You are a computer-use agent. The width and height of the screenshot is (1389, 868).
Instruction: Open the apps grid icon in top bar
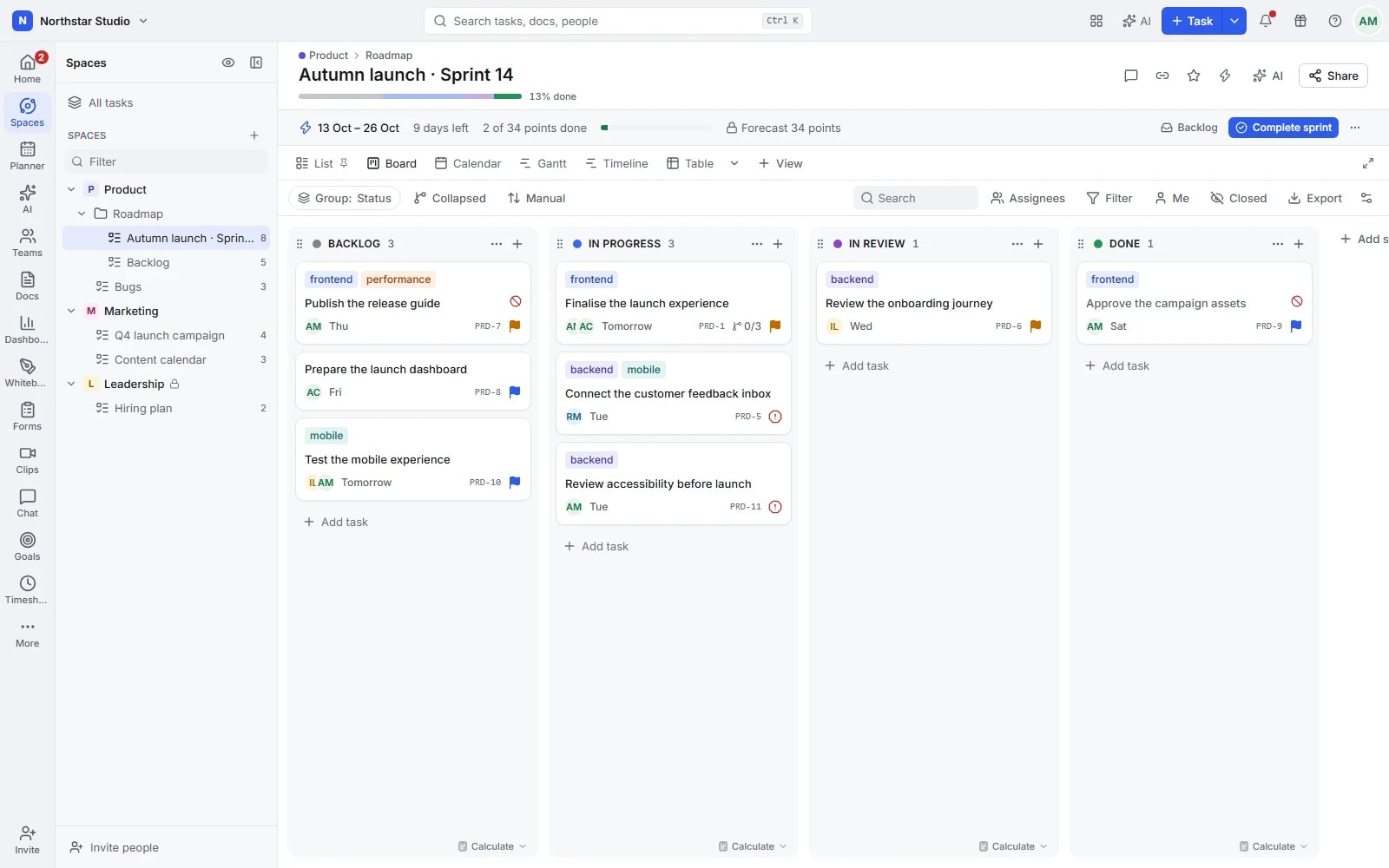[x=1096, y=21]
